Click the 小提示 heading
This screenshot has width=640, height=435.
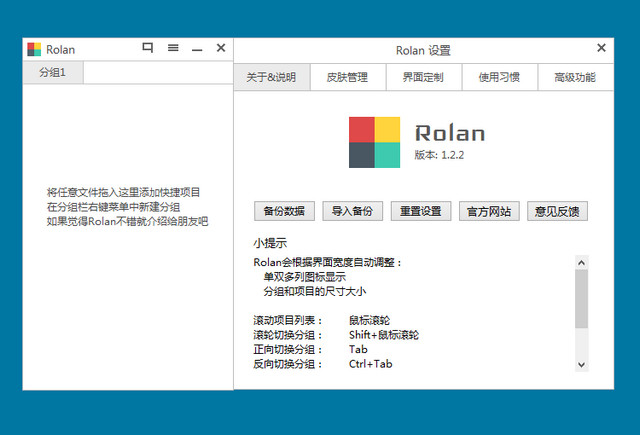(x=270, y=243)
